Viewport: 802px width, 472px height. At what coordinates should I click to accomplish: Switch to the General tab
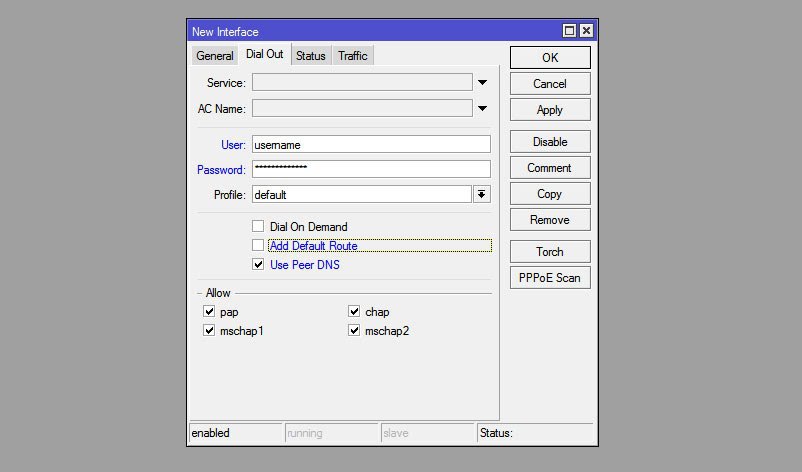(x=215, y=56)
